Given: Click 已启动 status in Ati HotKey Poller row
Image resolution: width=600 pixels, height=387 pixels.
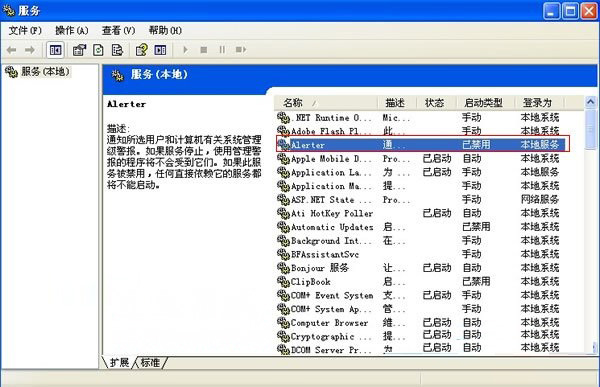Looking at the screenshot, I should pyautogui.click(x=437, y=213).
